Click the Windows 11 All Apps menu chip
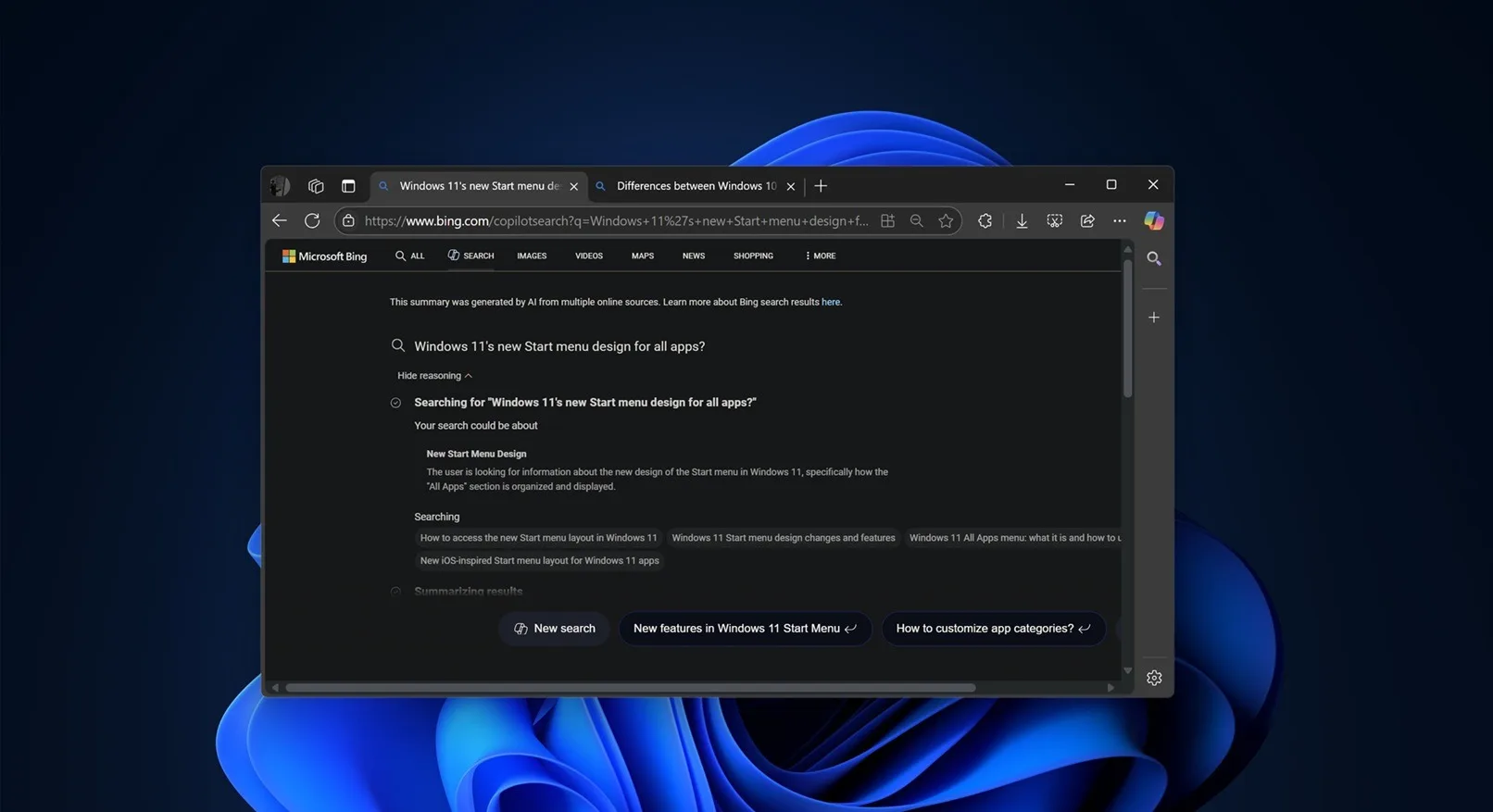This screenshot has height=812, width=1493. point(1013,538)
